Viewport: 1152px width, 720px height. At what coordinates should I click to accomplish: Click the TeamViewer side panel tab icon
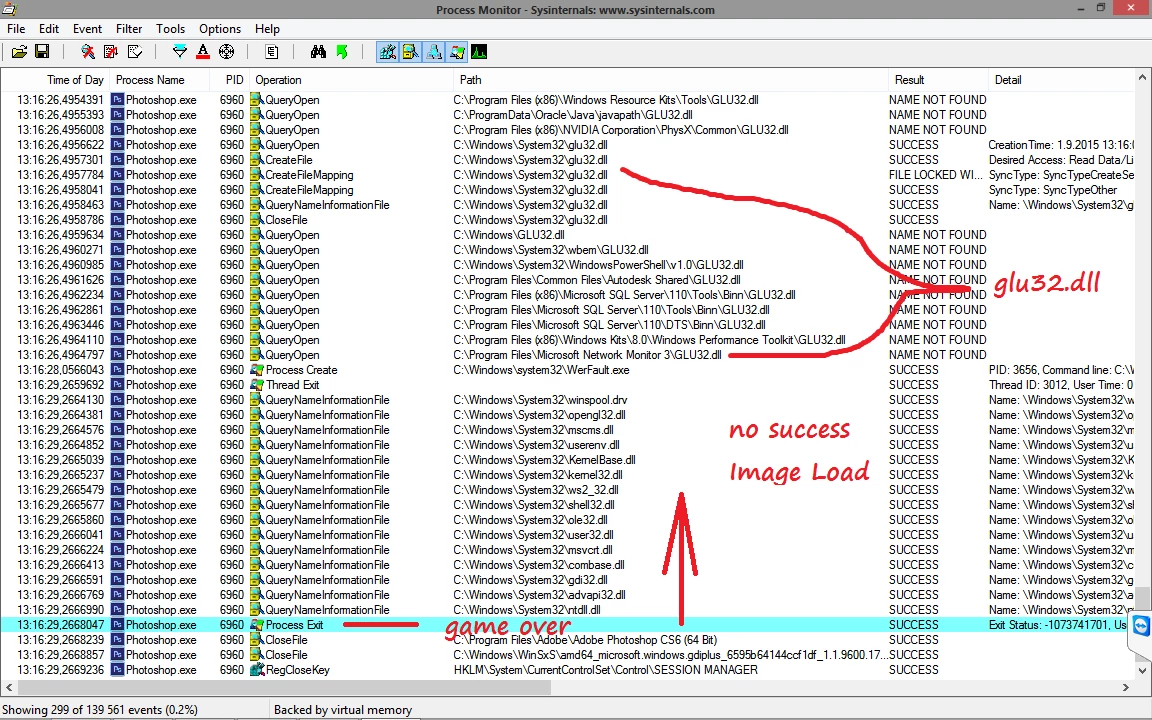pos(1141,627)
